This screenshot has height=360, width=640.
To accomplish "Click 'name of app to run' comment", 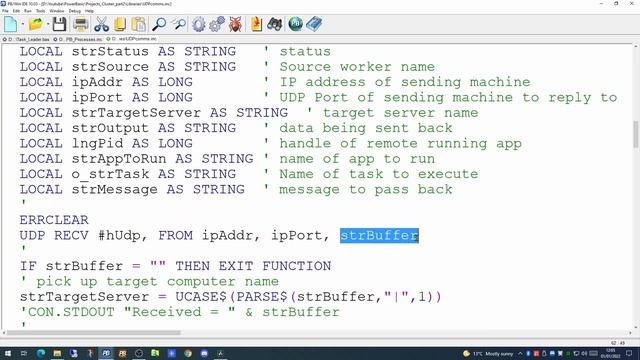I will point(357,159).
